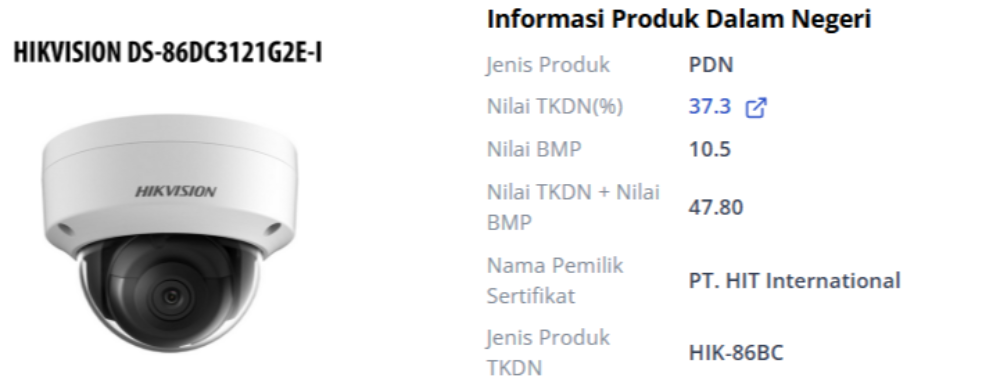The image size is (1000, 385).
Task: Open the external link icon beside 37.3
Action: pos(756,108)
